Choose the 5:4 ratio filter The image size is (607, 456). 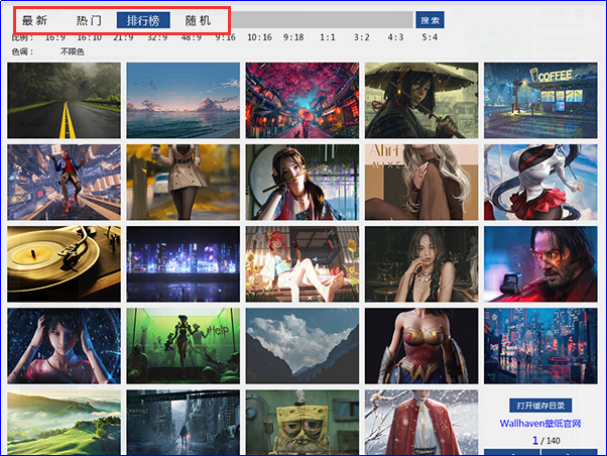[430, 38]
